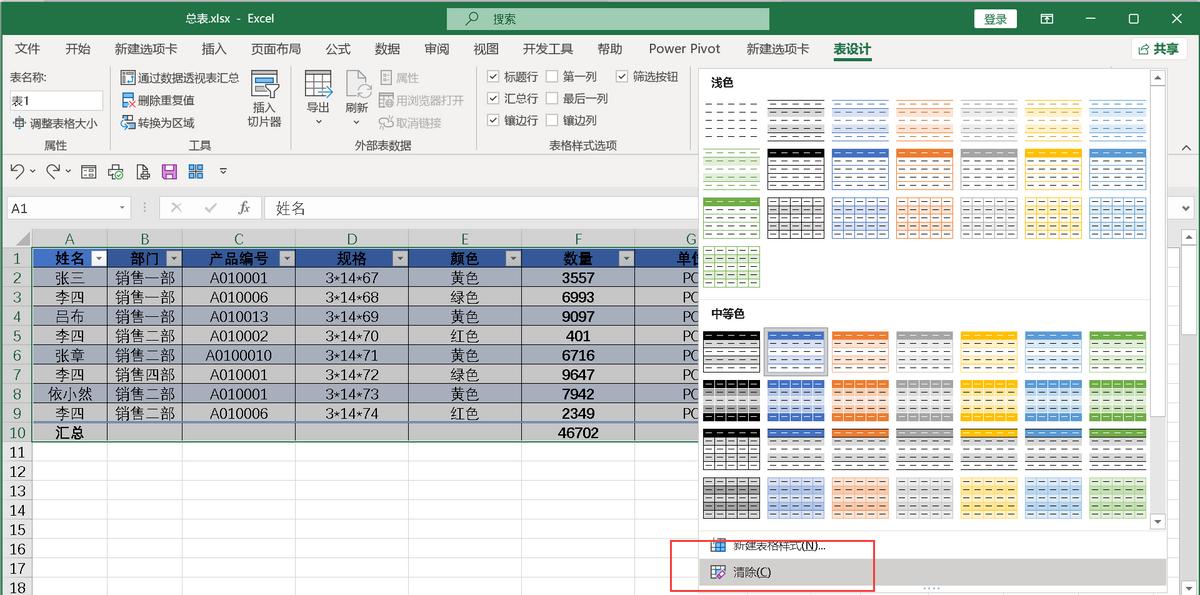1200x595 pixels.
Task: Click Remove Duplicates (删除重复值)
Action: [158, 100]
